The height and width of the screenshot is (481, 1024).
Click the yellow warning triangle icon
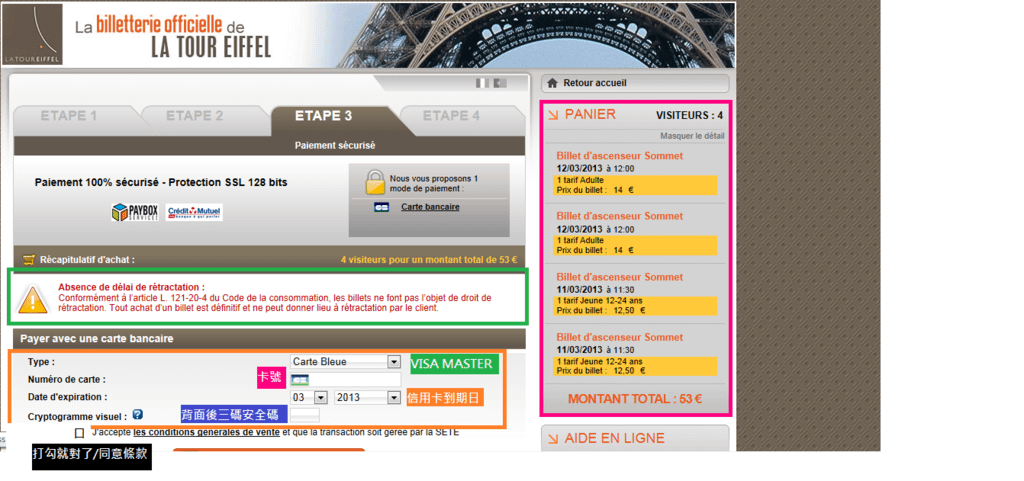click(32, 300)
